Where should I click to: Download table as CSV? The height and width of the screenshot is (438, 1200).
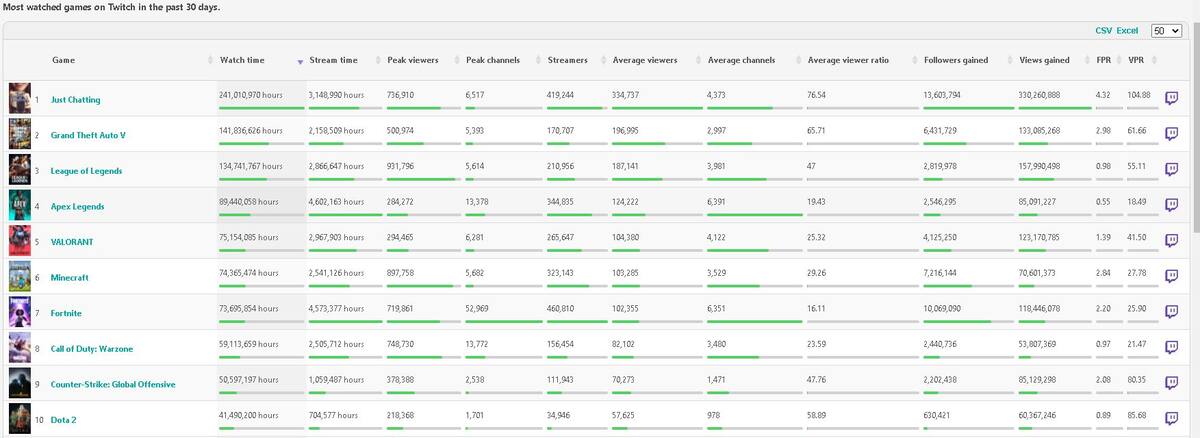tap(1103, 31)
